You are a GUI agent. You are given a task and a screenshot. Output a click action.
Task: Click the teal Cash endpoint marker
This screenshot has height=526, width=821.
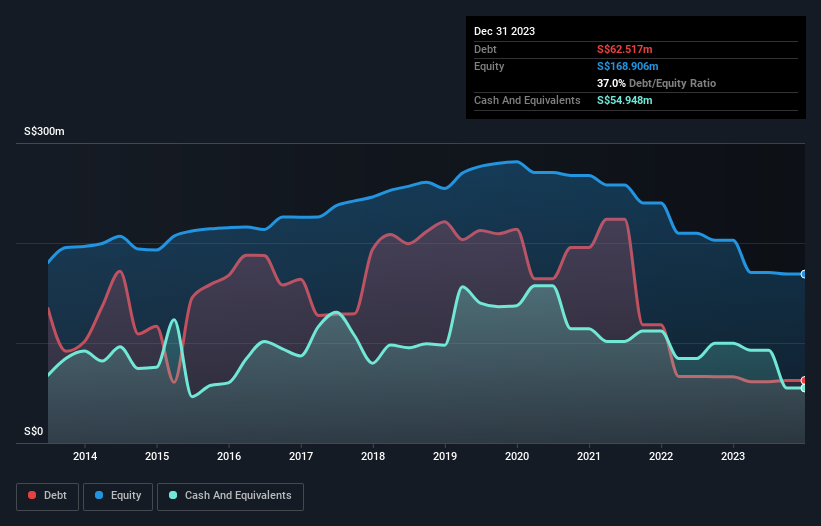pyautogui.click(x=804, y=388)
